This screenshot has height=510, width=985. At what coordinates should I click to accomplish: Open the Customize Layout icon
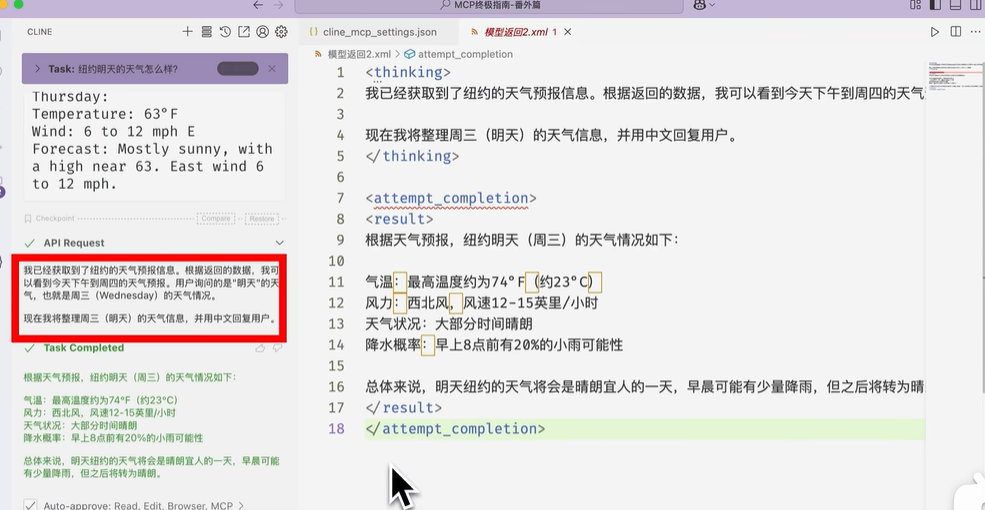point(915,5)
